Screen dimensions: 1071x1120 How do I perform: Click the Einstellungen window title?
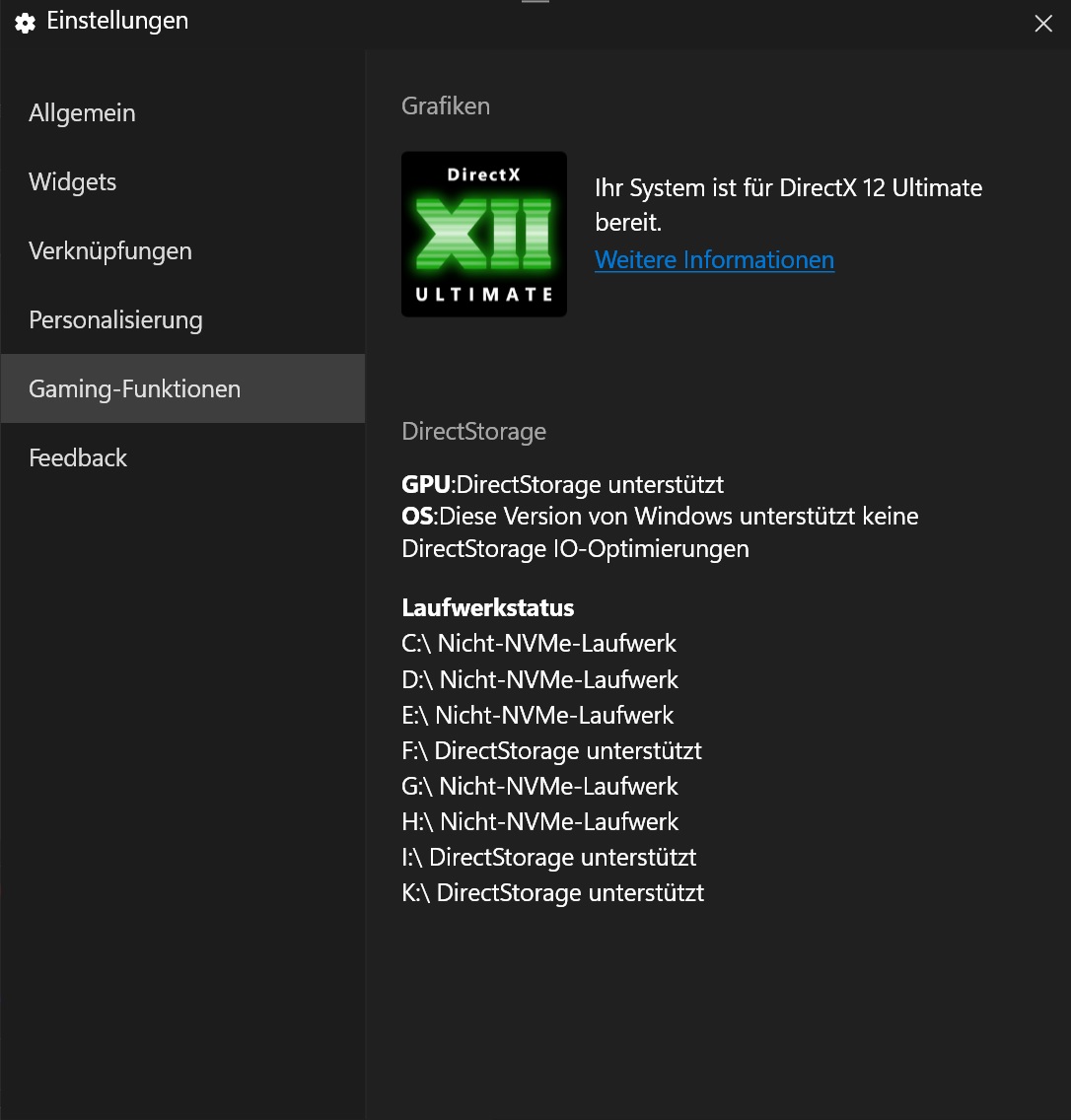pyautogui.click(x=117, y=21)
